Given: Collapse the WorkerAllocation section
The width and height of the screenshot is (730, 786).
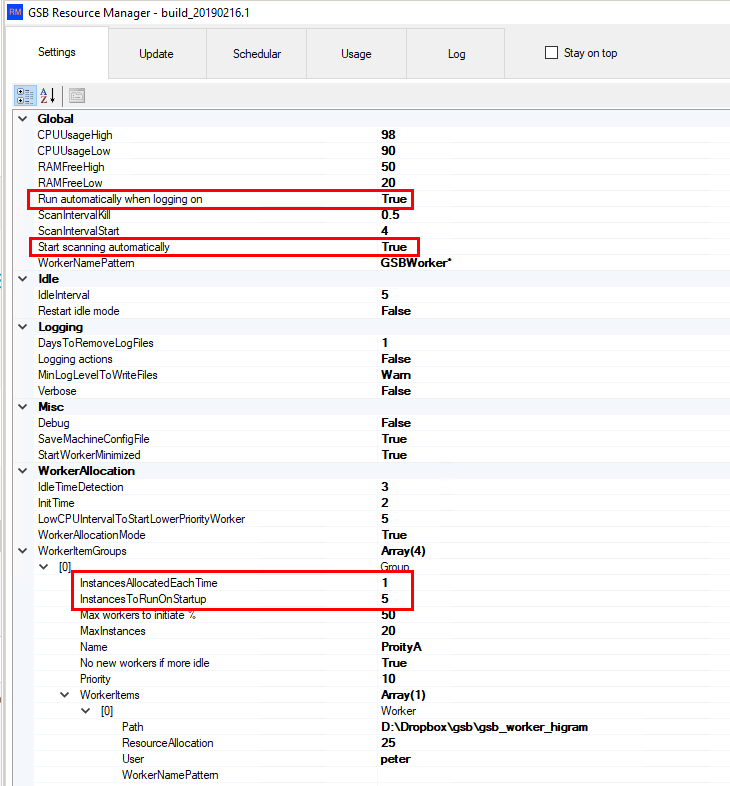Looking at the screenshot, I should [x=23, y=471].
